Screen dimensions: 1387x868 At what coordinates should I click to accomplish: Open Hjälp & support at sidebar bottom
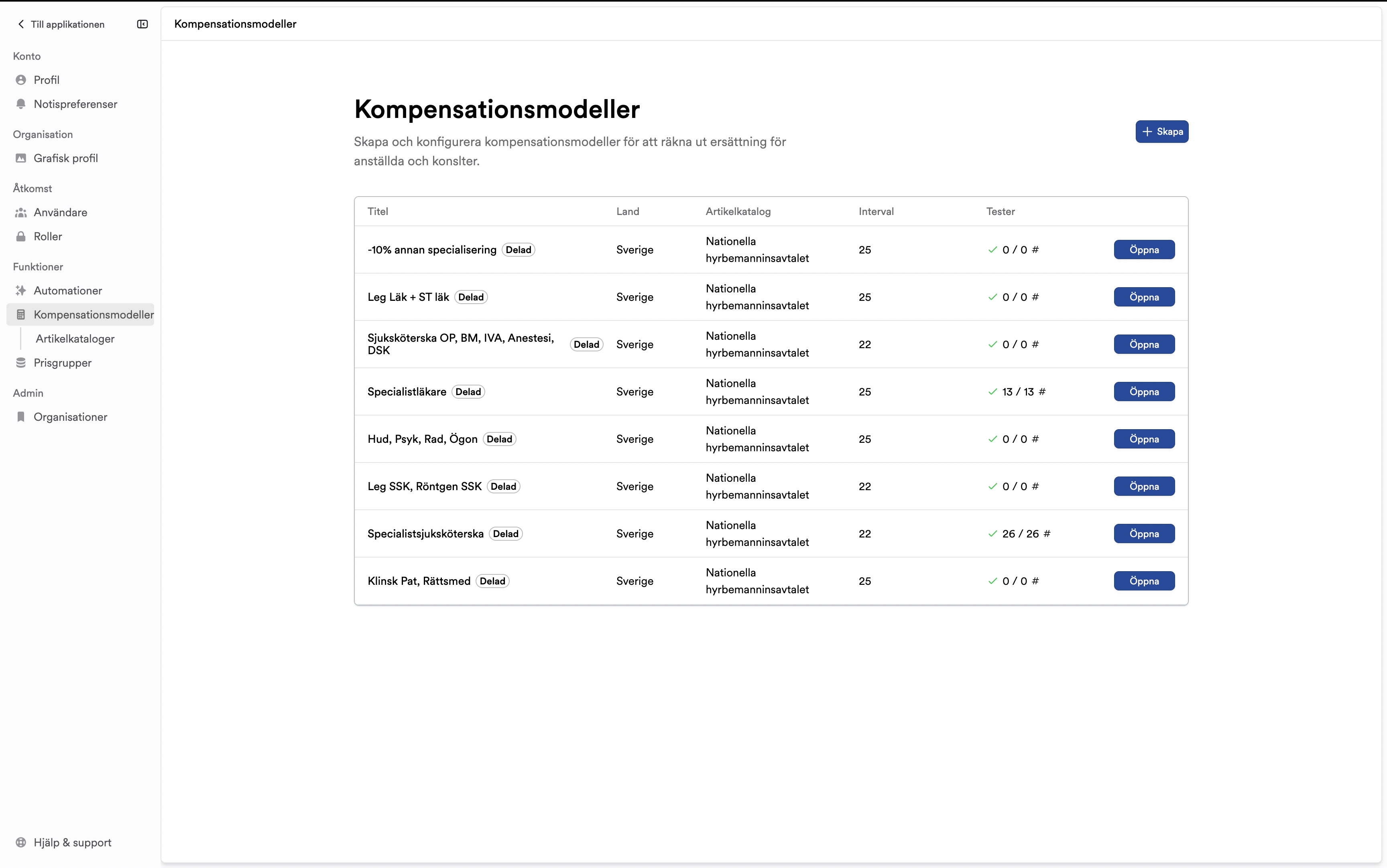coord(64,842)
